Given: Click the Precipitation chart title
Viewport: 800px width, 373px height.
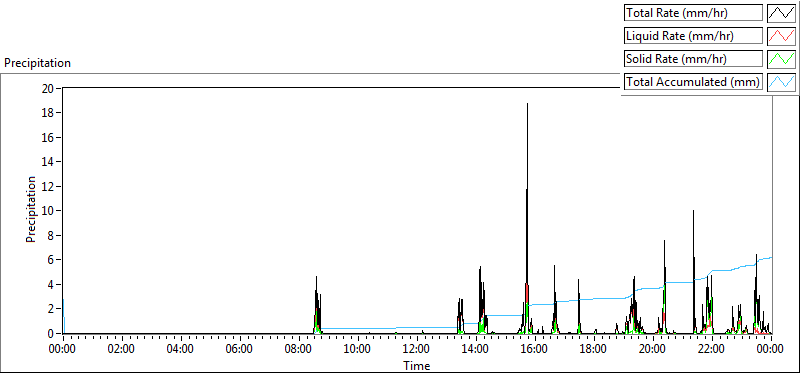Looking at the screenshot, I should coord(37,63).
